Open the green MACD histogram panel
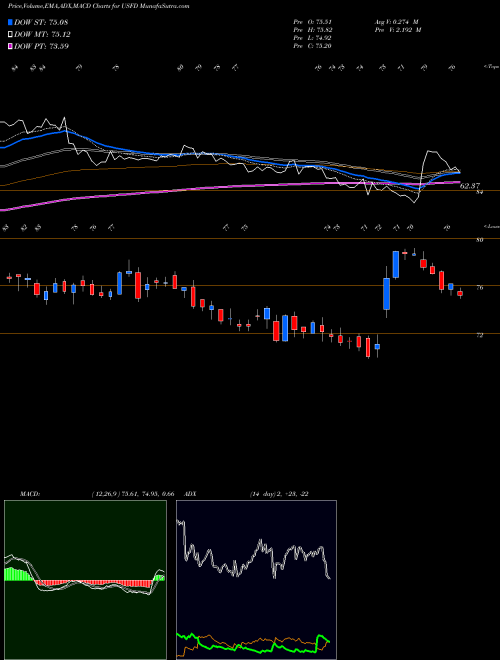This screenshot has height=660, width=500. click(x=85, y=580)
